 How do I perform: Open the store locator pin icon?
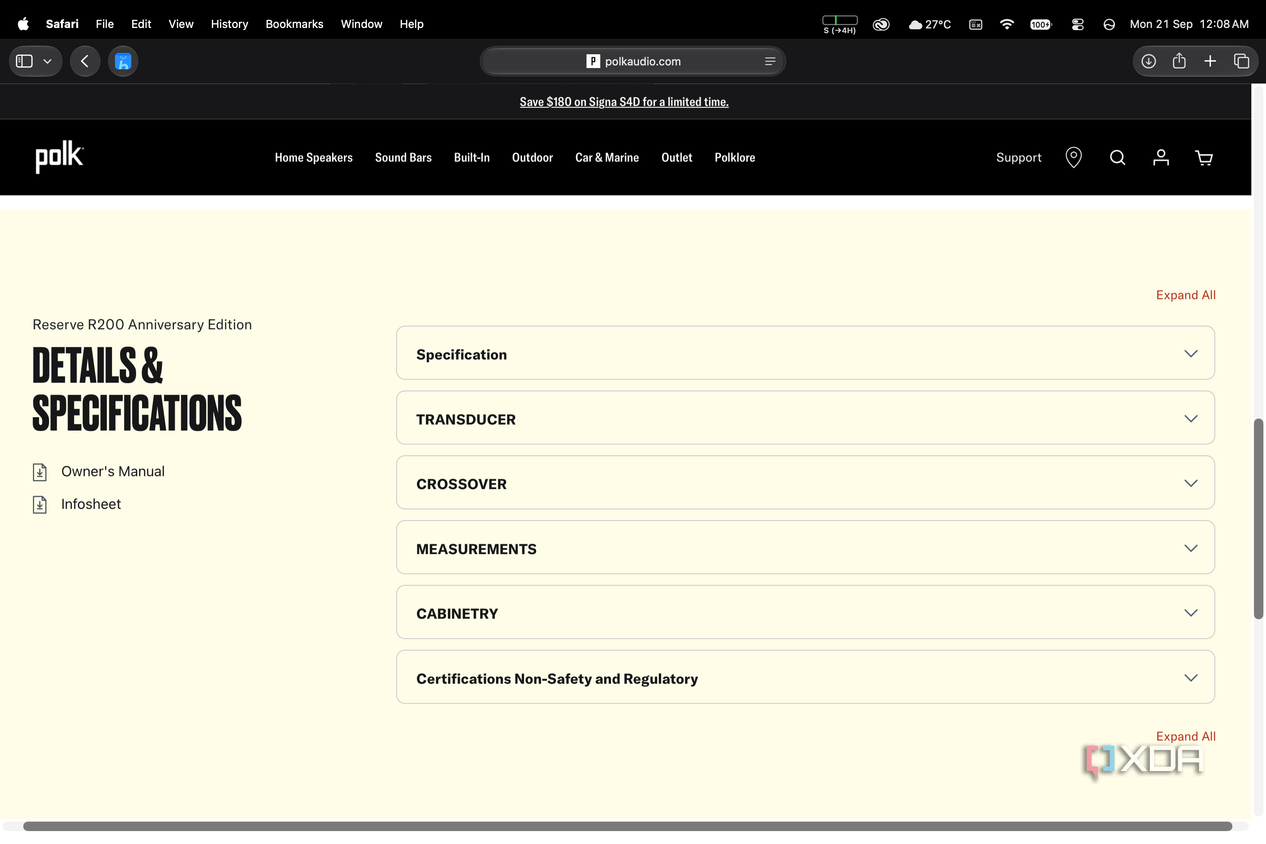click(x=1073, y=157)
